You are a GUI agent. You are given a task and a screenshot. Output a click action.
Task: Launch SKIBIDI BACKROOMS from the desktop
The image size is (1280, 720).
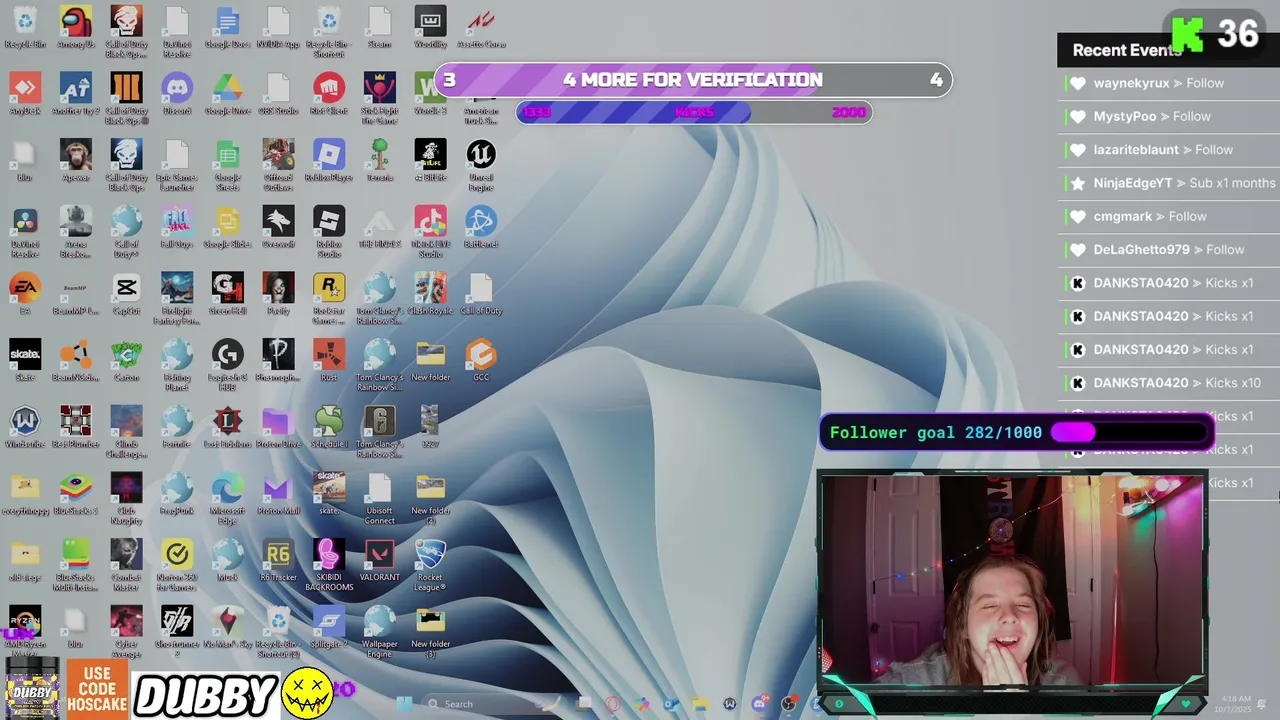tap(329, 565)
